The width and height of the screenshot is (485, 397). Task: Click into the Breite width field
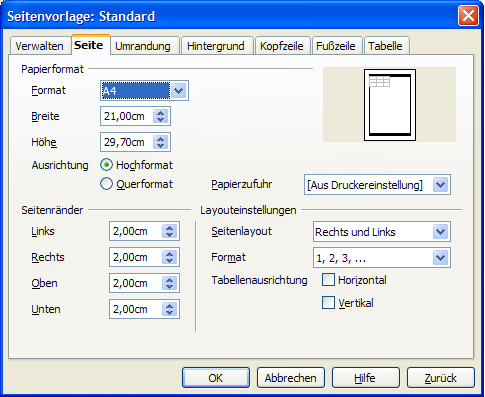tap(127, 116)
